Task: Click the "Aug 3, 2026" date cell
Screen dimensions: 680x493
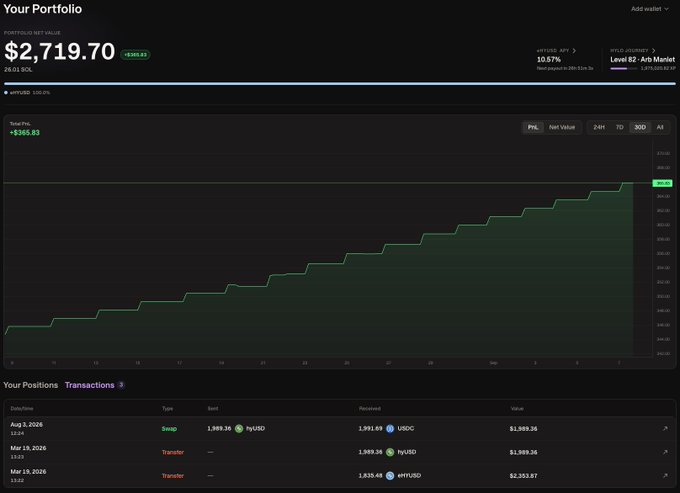Action: tap(26, 424)
